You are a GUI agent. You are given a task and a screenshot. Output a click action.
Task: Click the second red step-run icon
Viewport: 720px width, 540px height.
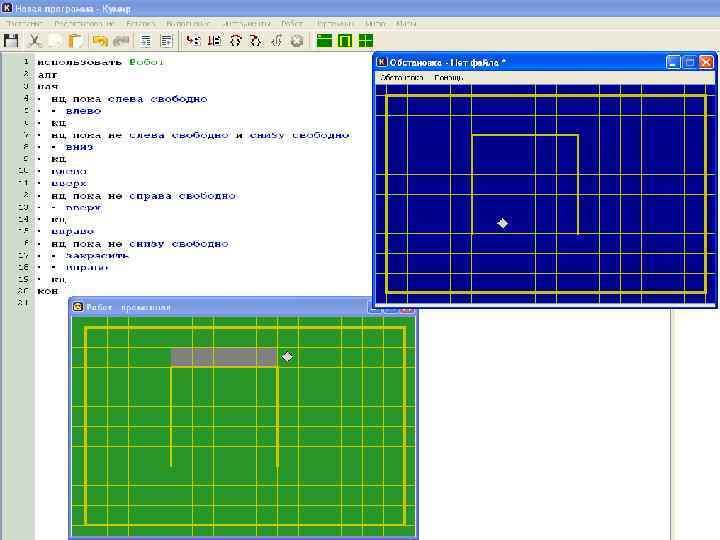tap(214, 40)
